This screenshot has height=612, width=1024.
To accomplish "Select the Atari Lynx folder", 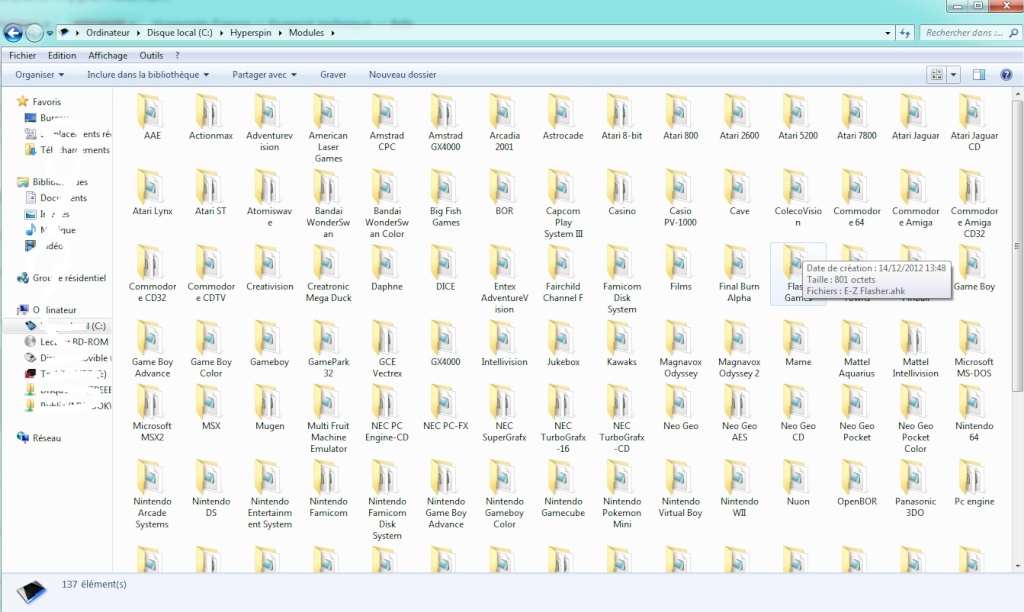I will [x=152, y=193].
